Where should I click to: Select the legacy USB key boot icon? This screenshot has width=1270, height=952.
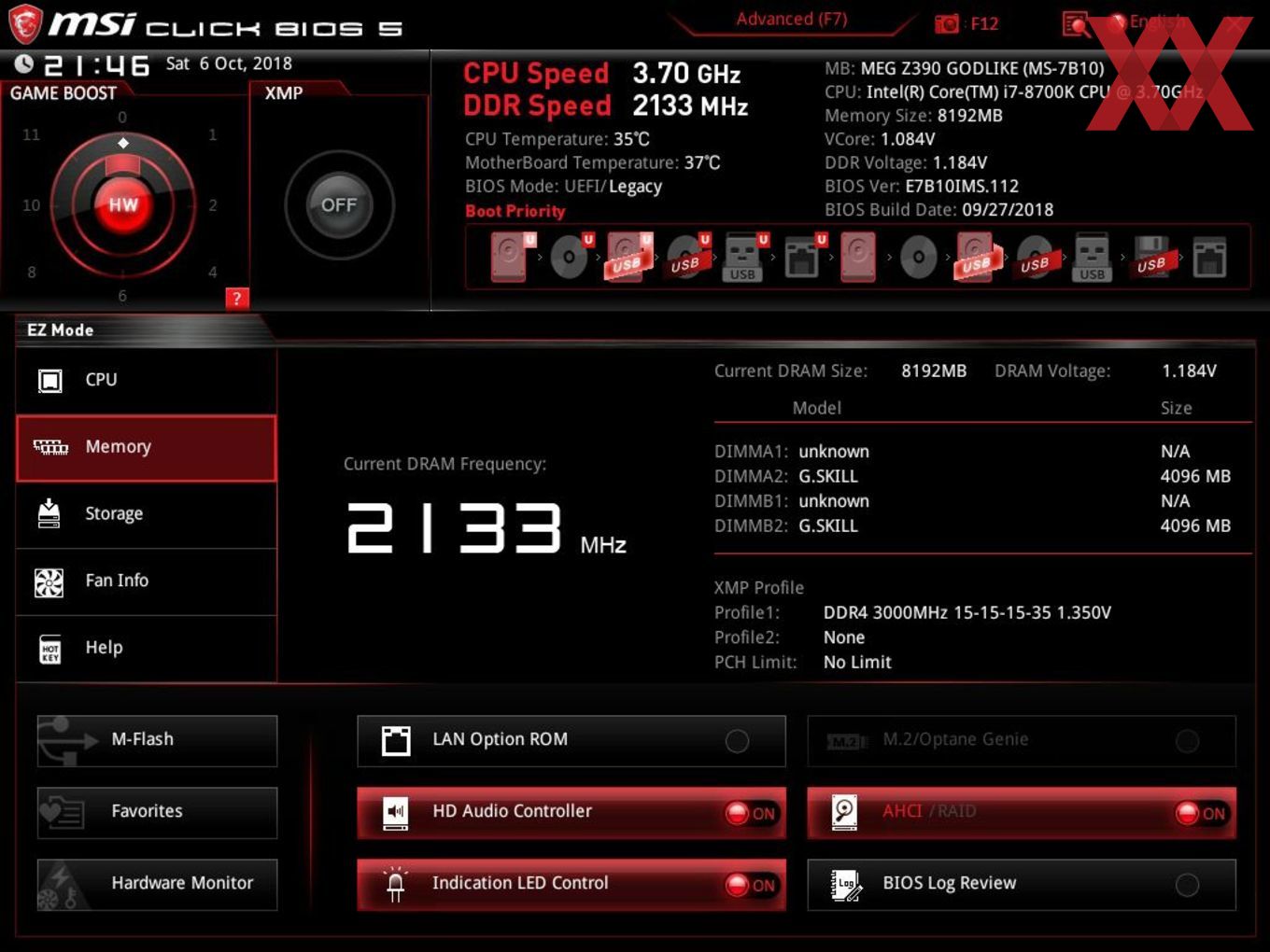point(1093,257)
